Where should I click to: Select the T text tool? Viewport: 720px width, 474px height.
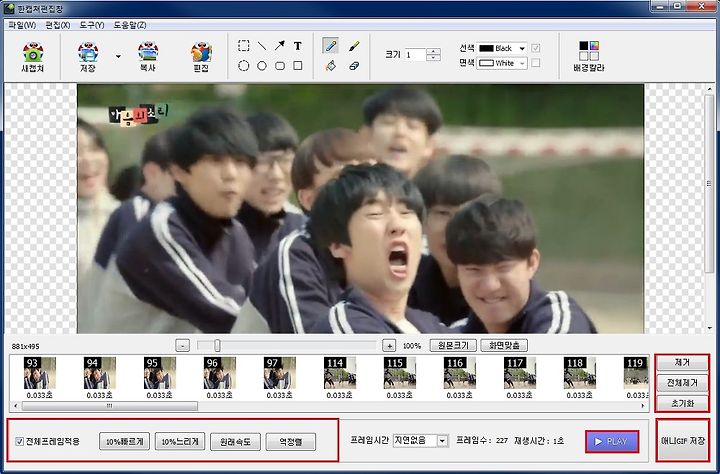[298, 45]
